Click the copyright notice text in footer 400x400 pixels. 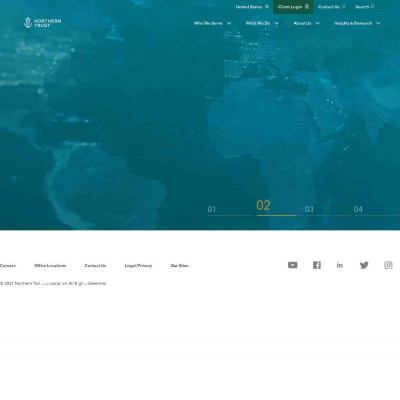pyautogui.click(x=53, y=283)
